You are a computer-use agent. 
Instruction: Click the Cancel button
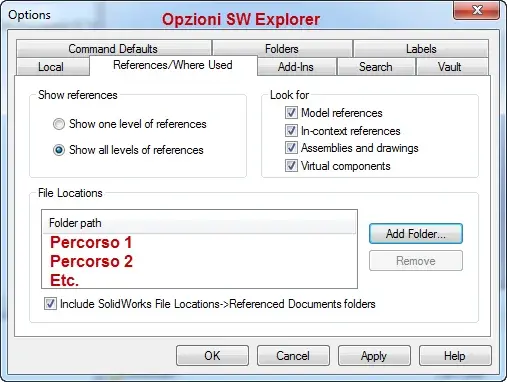(293, 356)
